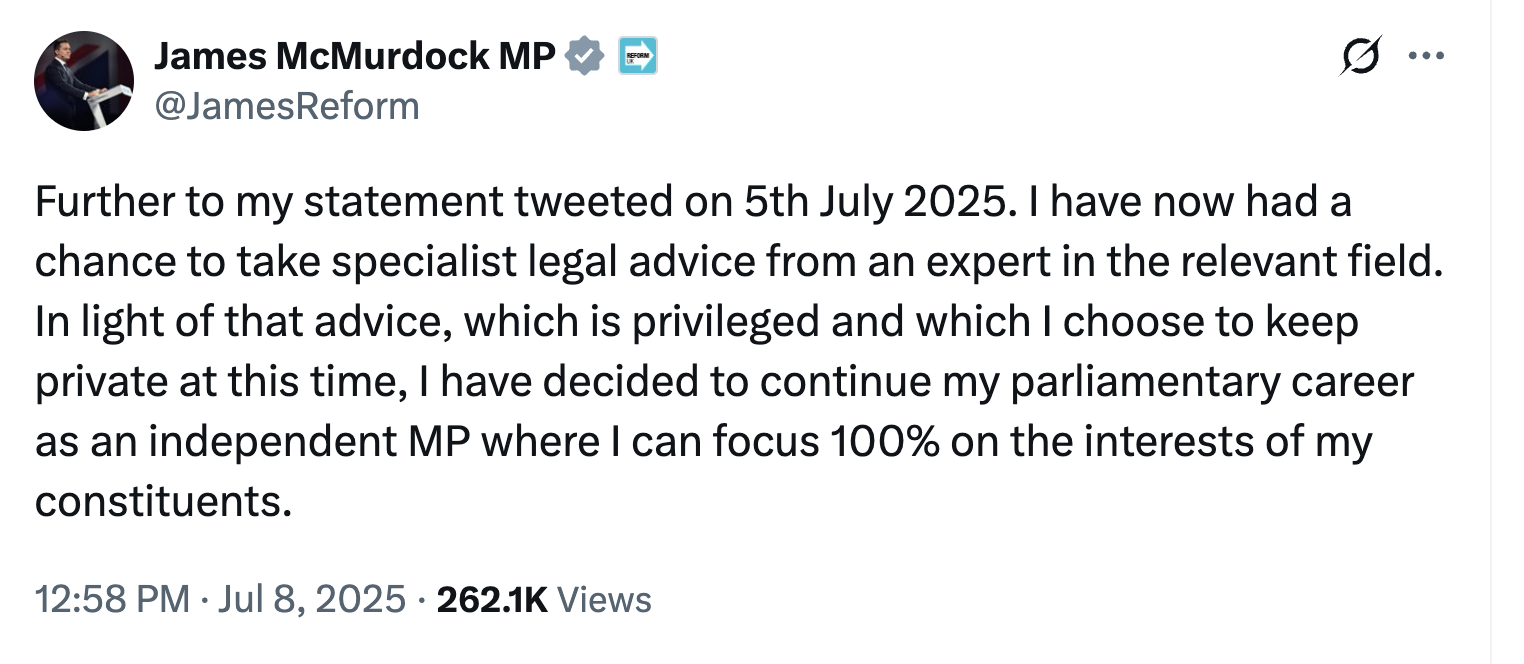The height and width of the screenshot is (664, 1524).
Task: Click the Views label beside the count
Action: pyautogui.click(x=603, y=599)
